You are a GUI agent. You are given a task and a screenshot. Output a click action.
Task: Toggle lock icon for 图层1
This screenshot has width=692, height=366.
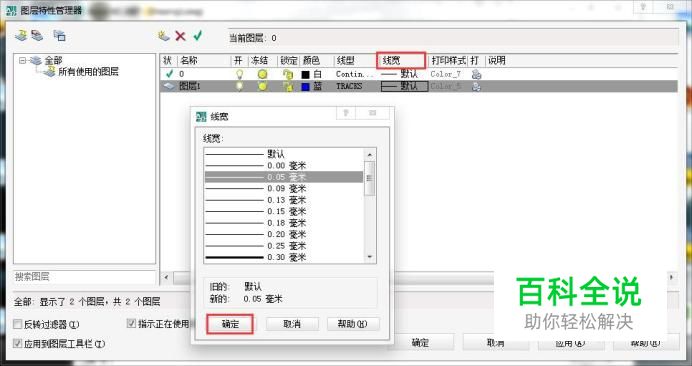click(x=288, y=87)
